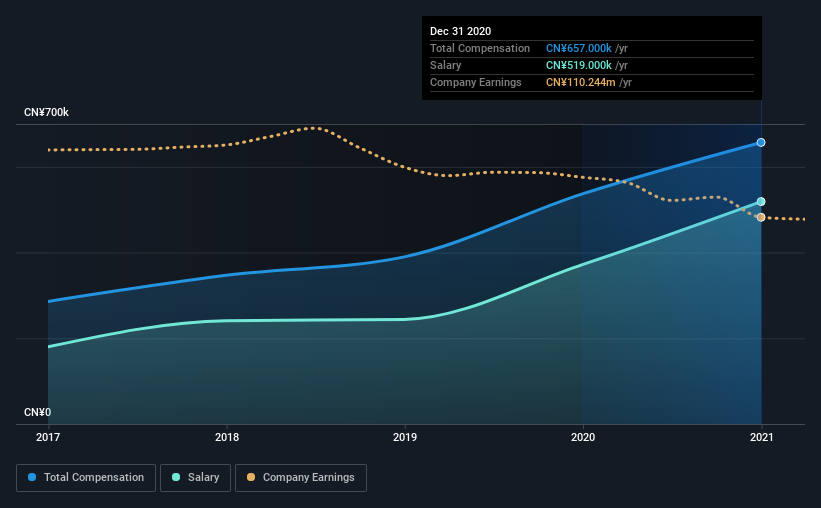Click the CN¥700k y-axis label
The image size is (821, 508).
[46, 112]
